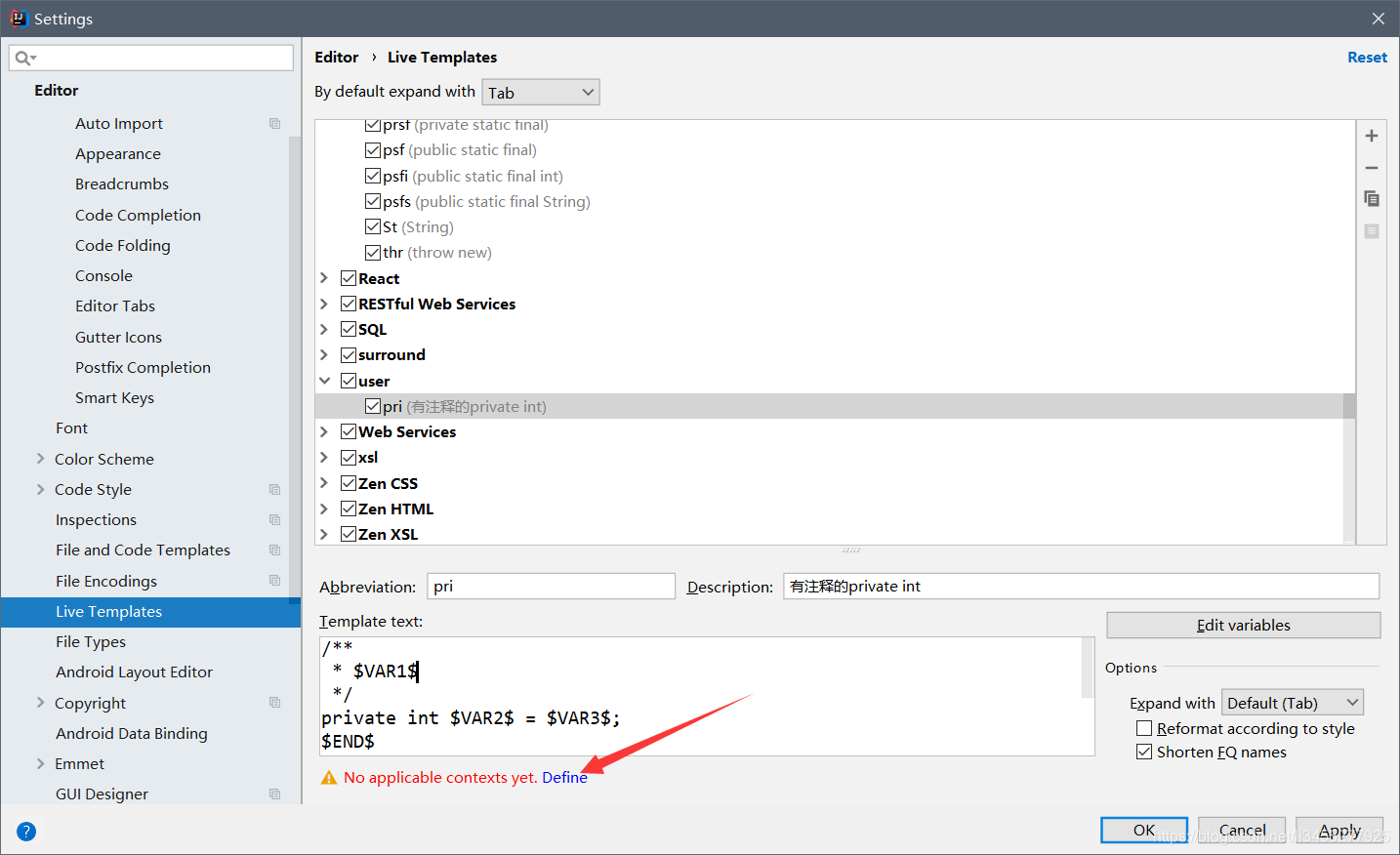Expand the Zen HTML group
This screenshot has height=855, width=1400.
(324, 509)
